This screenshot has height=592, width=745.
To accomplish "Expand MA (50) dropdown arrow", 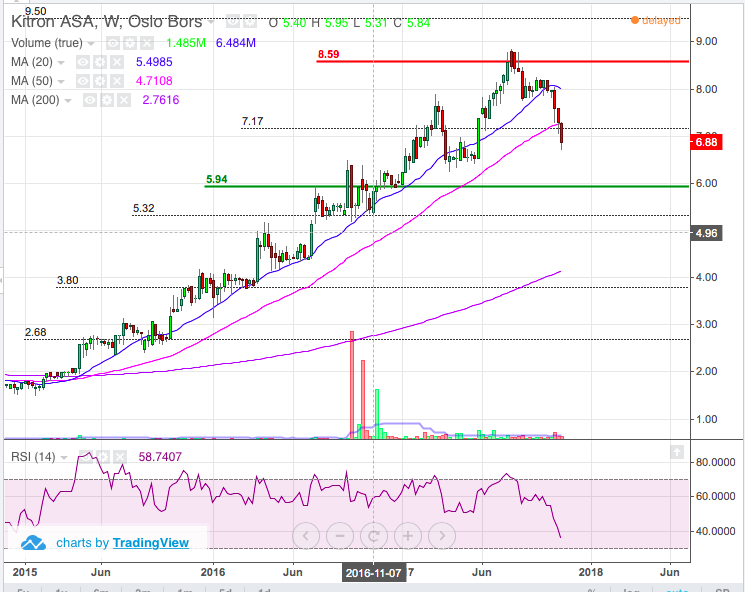I will tap(61, 82).
